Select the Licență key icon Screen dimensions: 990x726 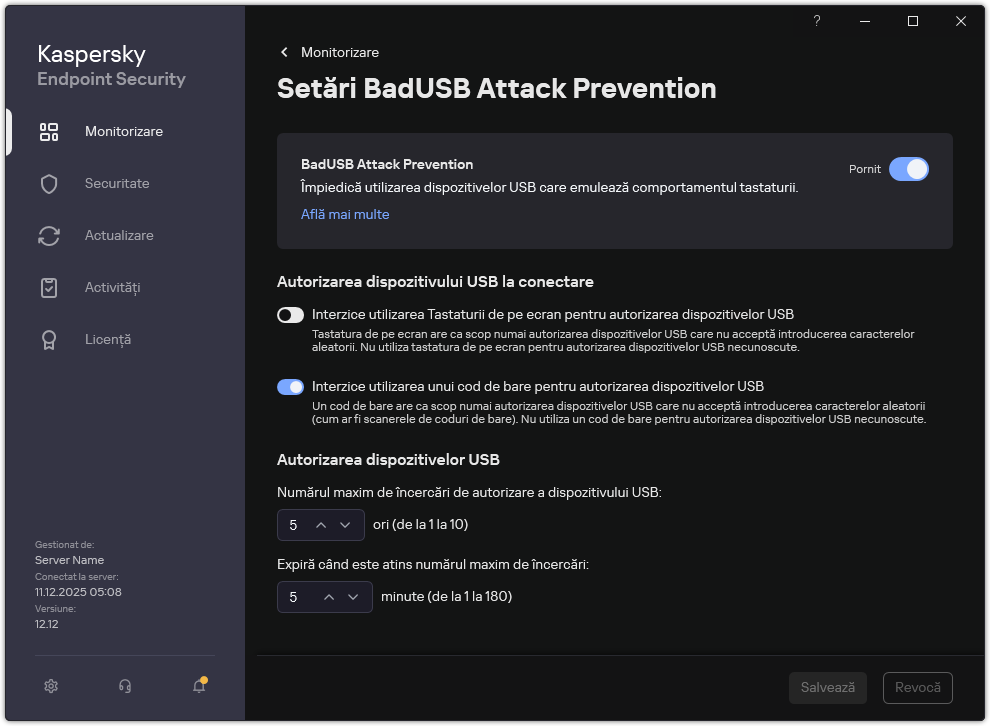(x=49, y=339)
